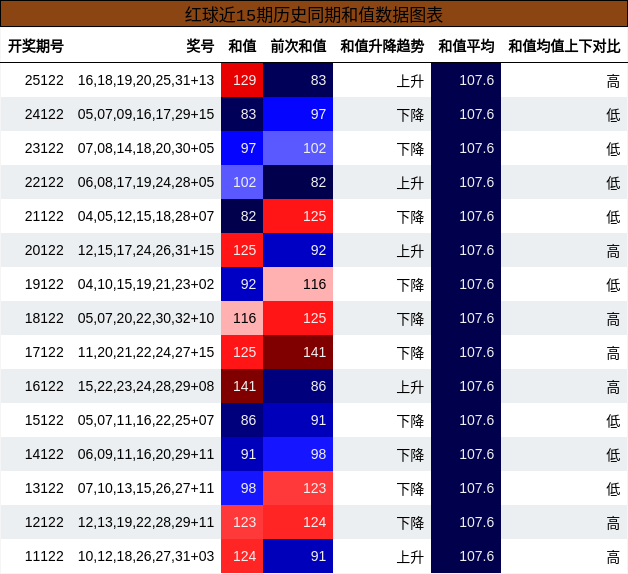The width and height of the screenshot is (628, 574).
Task: Click 和值 cell 141 in row 16122
Action: click(x=242, y=387)
